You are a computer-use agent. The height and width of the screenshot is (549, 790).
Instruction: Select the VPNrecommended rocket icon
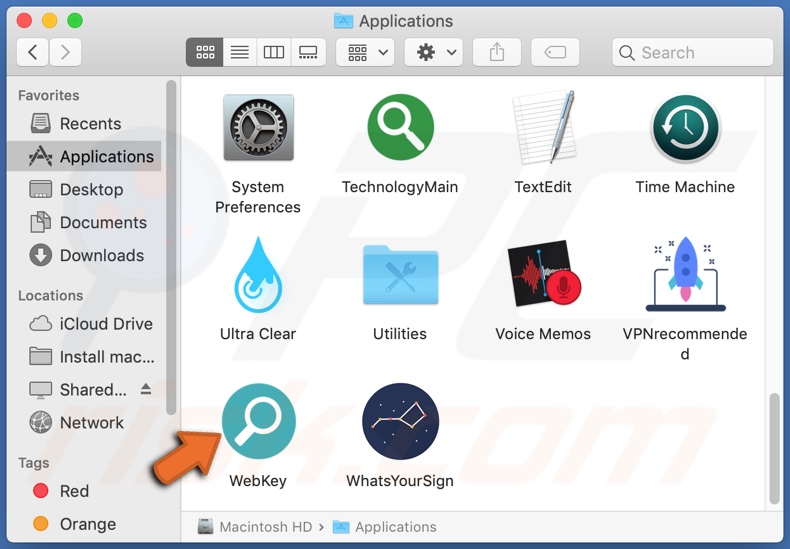click(x=685, y=274)
